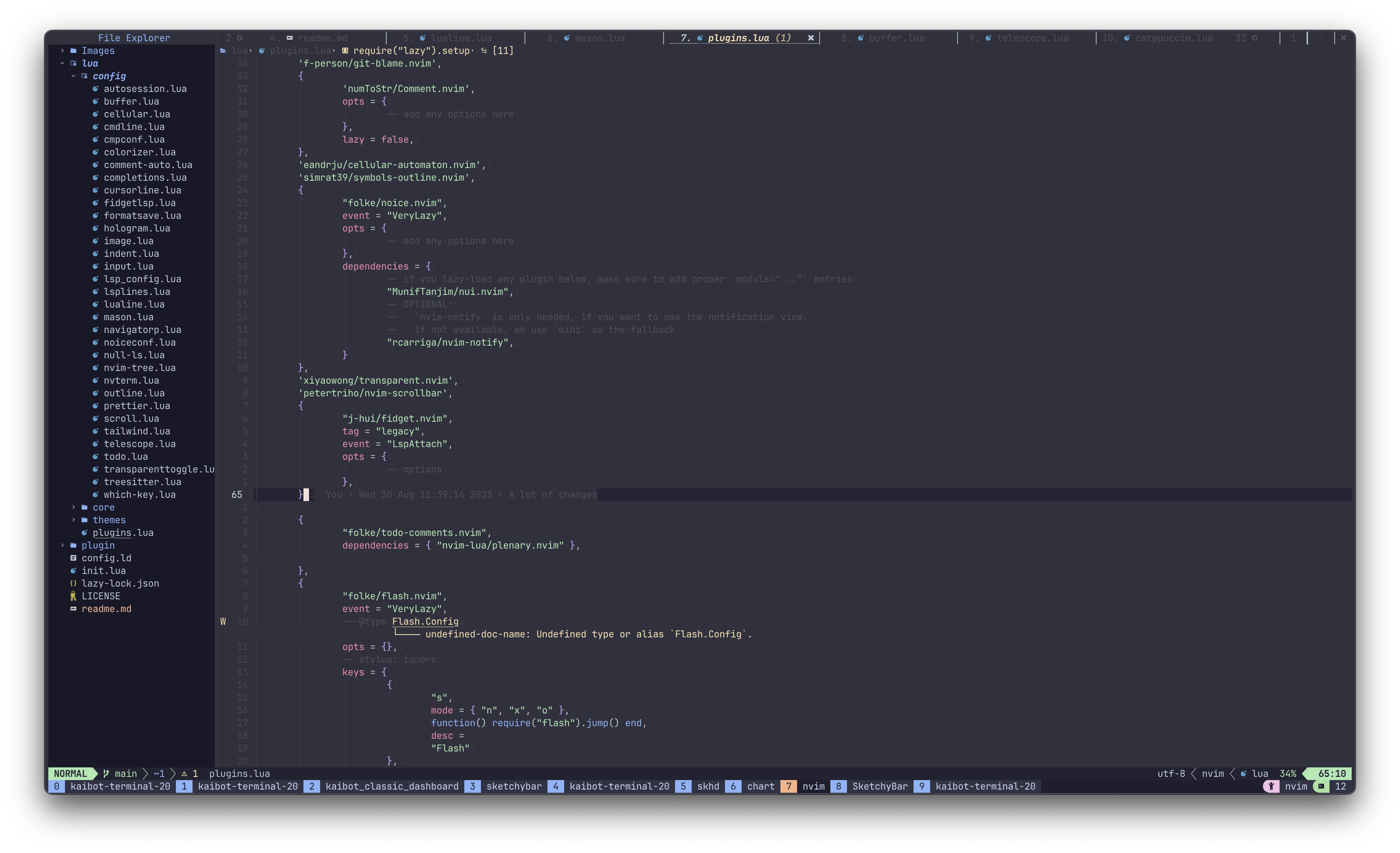Click the git branch icon in the statusline

pyautogui.click(x=106, y=773)
